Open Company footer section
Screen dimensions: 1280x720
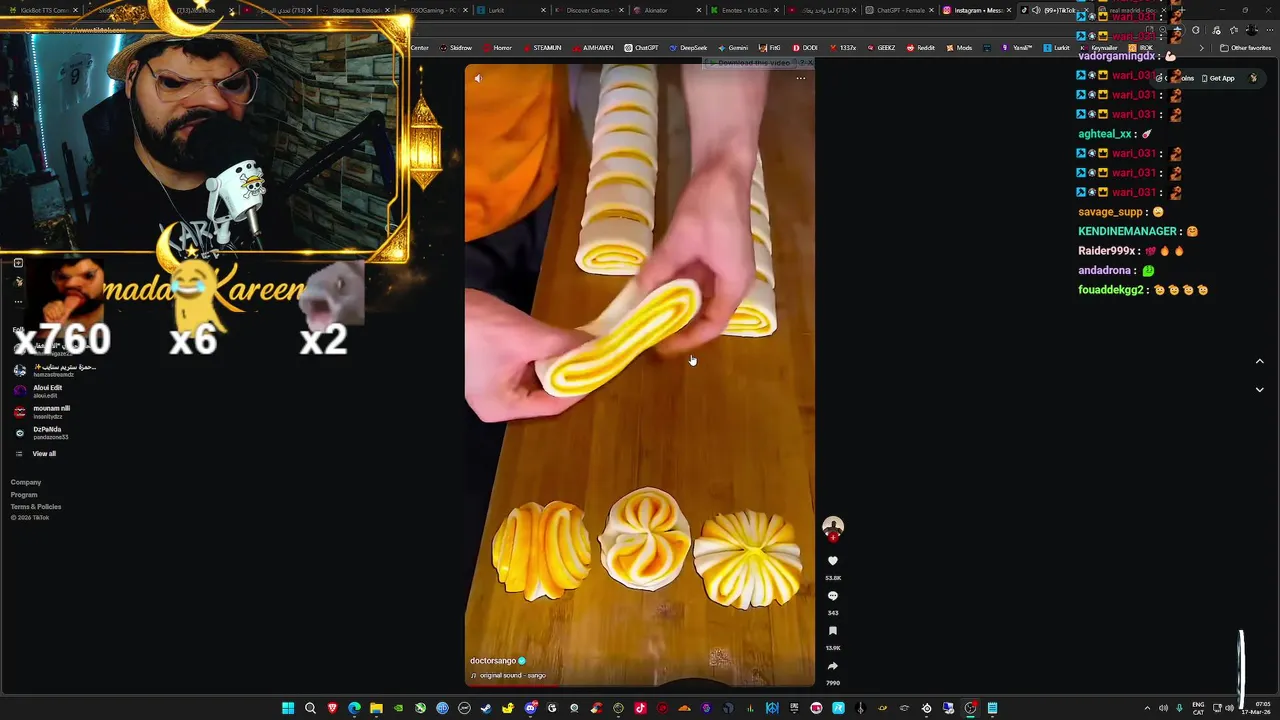point(26,483)
